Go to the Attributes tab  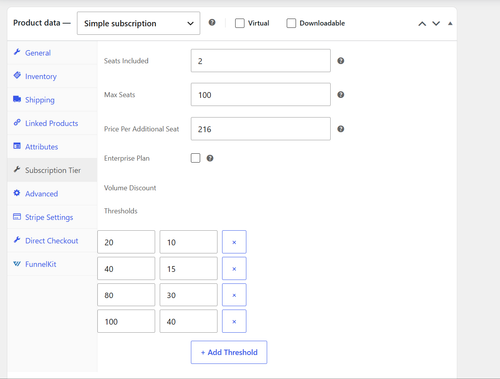click(52, 147)
